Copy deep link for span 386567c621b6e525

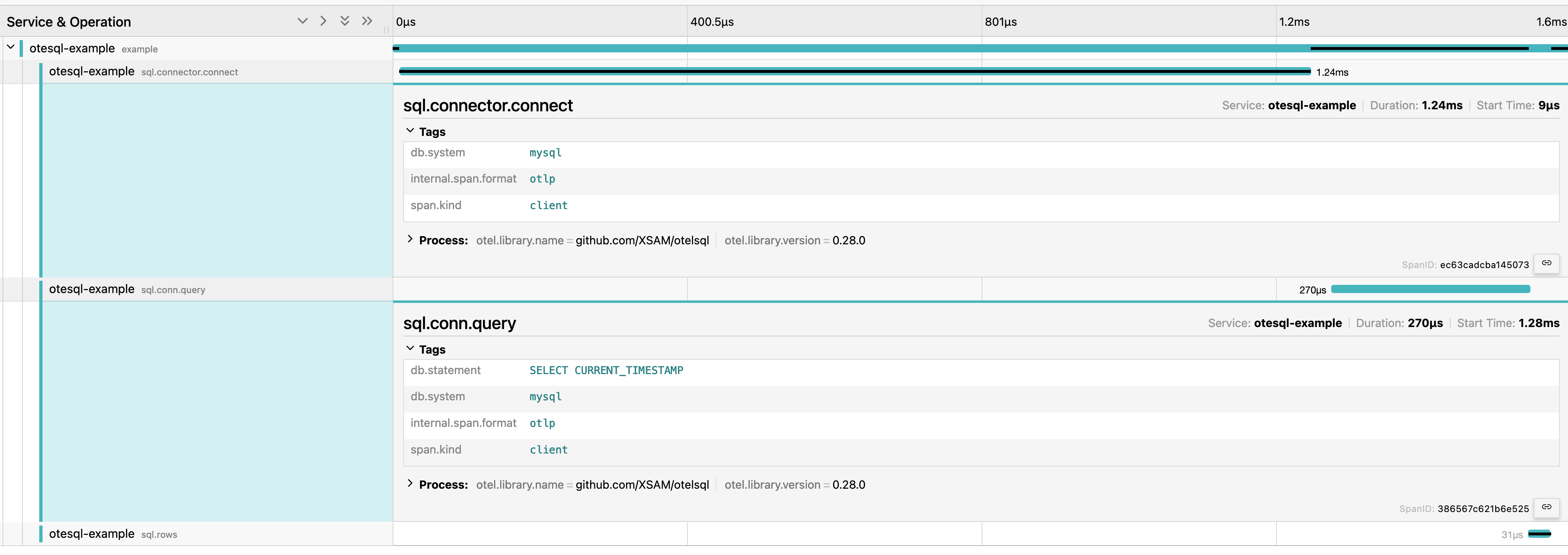1547,508
